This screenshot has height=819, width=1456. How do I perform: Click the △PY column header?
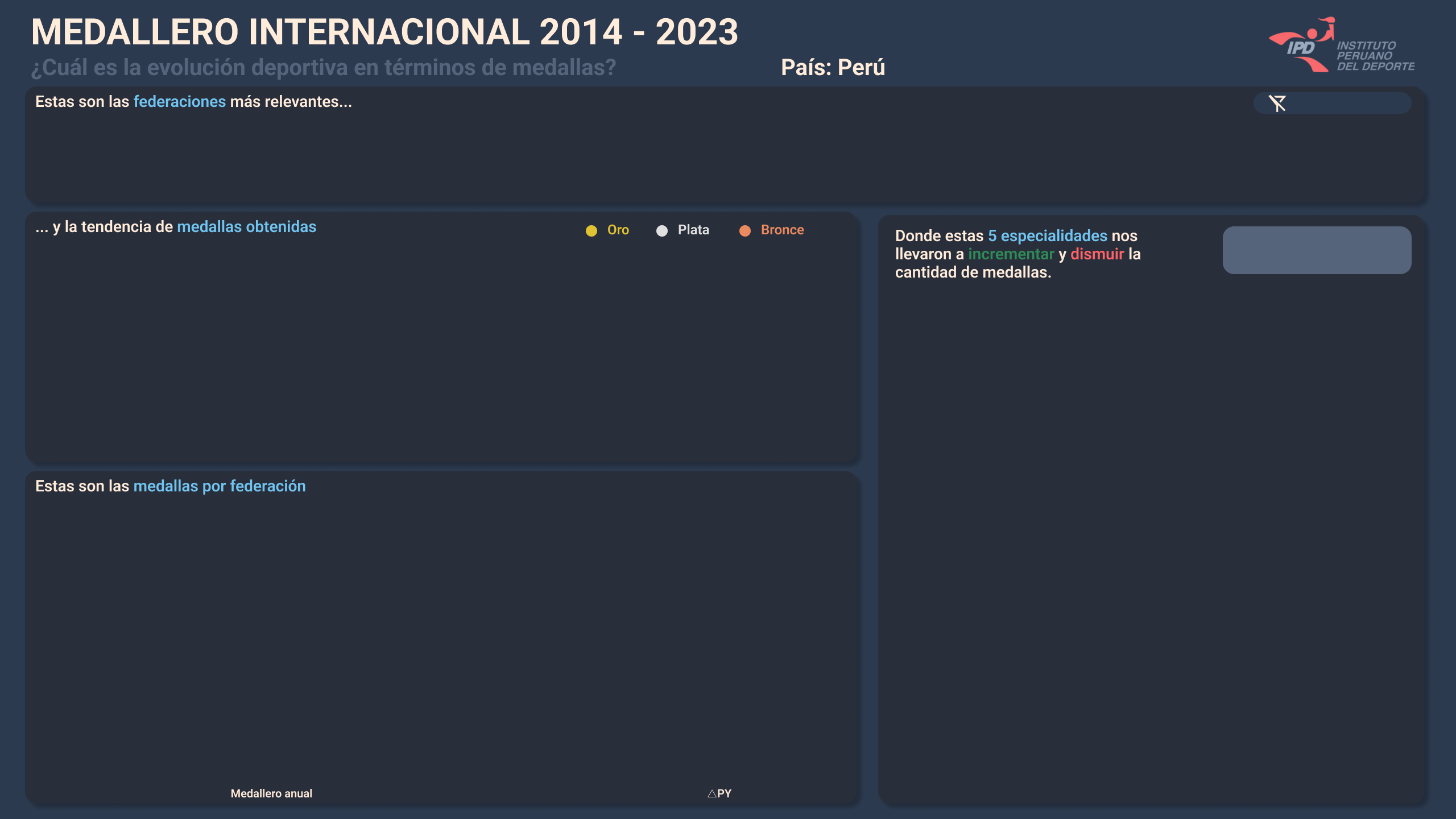[x=719, y=793]
